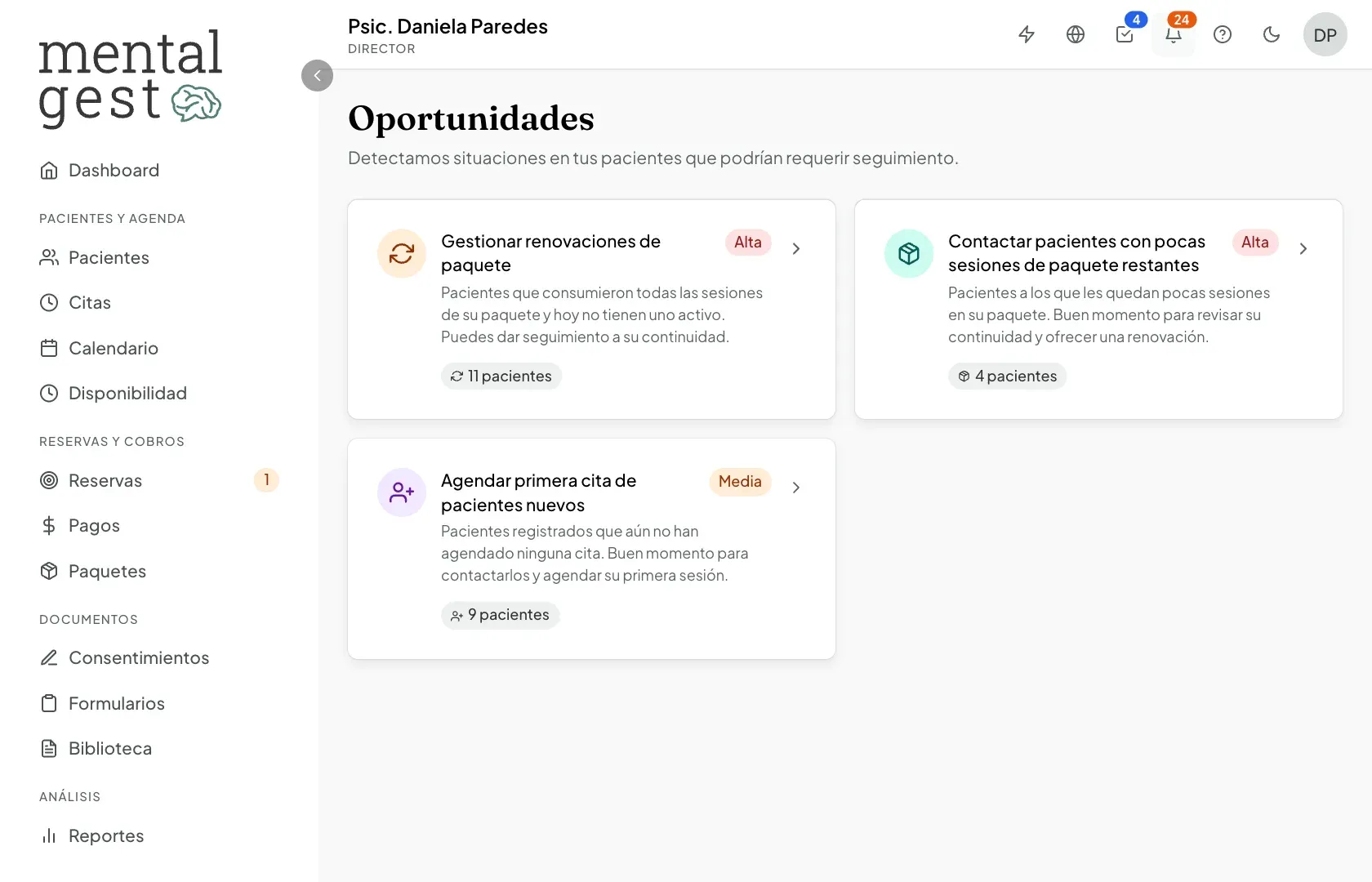This screenshot has width=1372, height=882.
Task: Click the Psic. Daniela Paredes name
Action: point(448,26)
